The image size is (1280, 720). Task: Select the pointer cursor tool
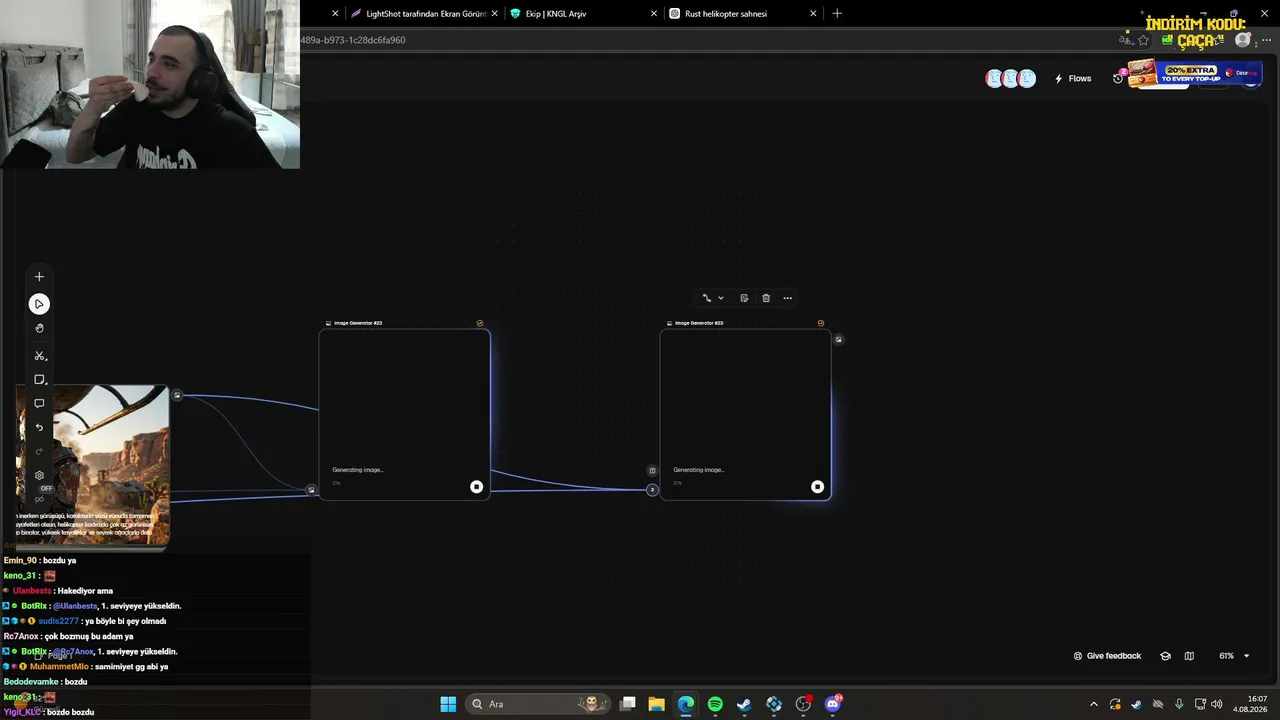point(39,304)
